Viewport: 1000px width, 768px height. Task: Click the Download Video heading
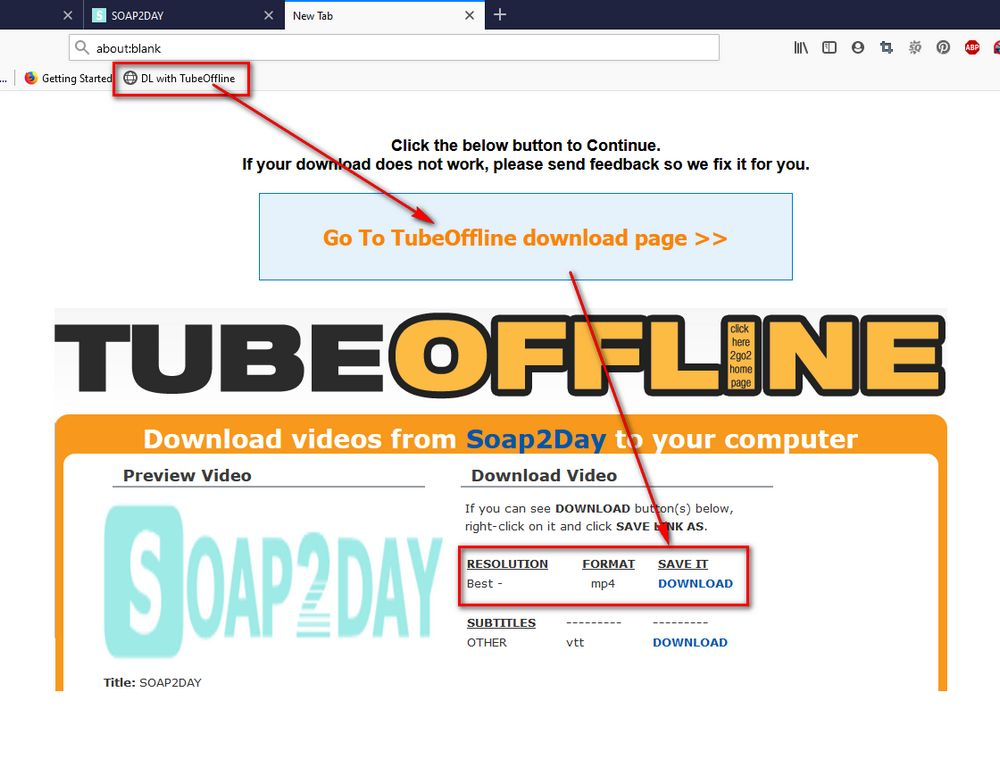coord(544,475)
